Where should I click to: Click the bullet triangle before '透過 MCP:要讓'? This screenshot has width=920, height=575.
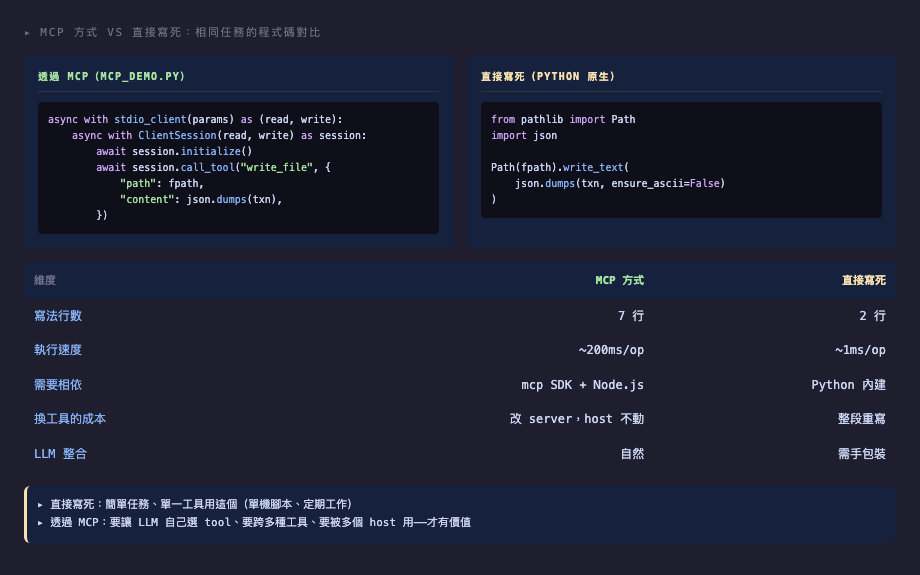(40, 523)
